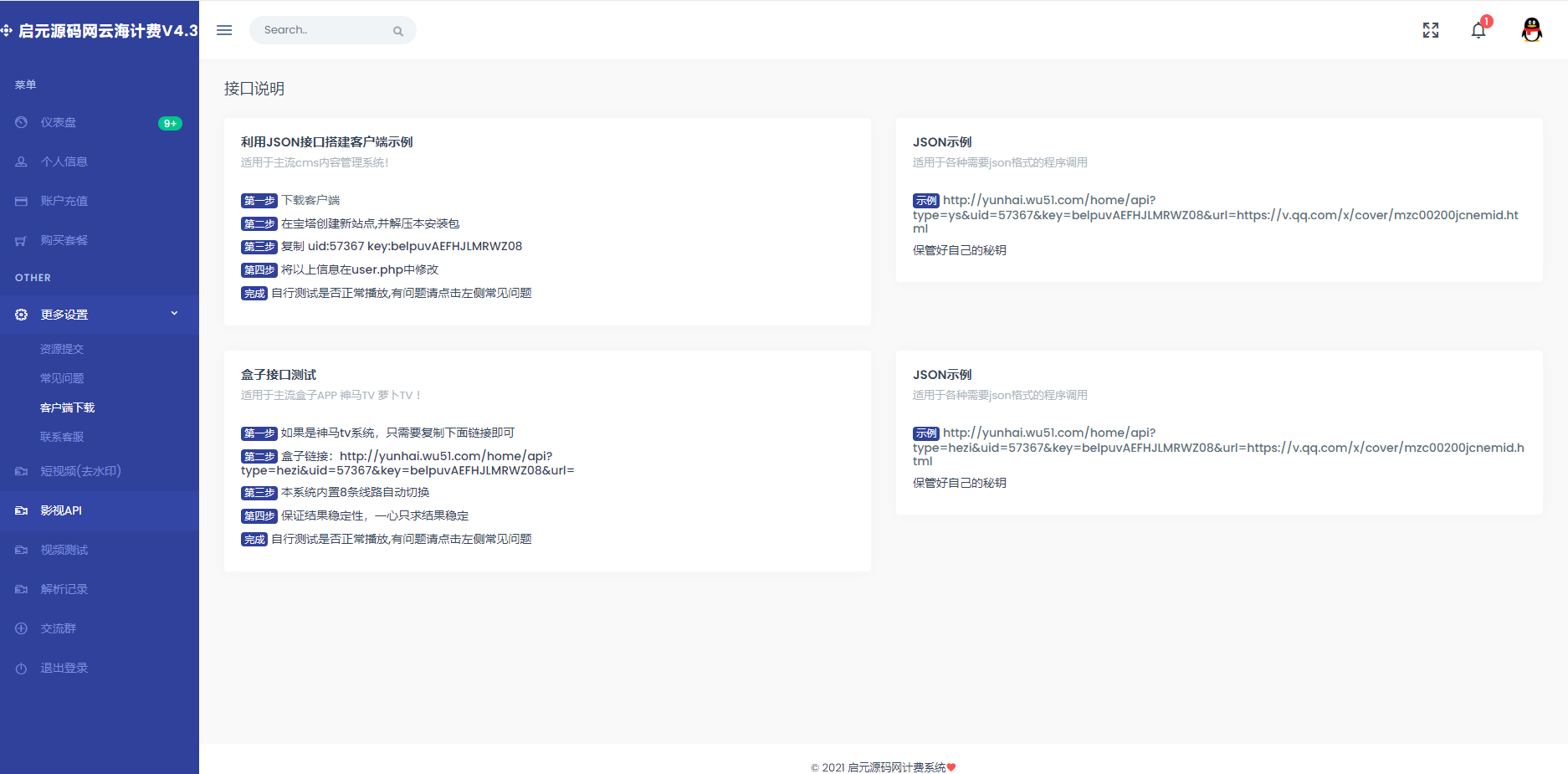Click the 更多设置 gear icon

click(x=22, y=315)
